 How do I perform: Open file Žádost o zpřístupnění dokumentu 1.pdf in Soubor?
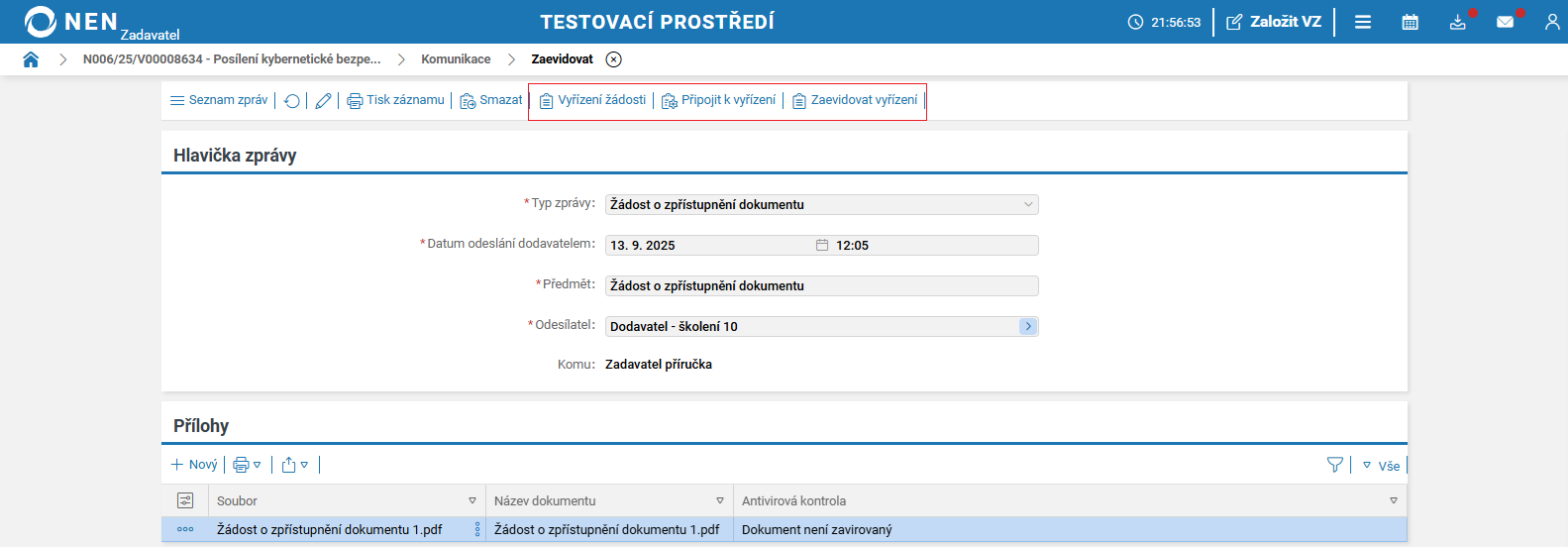330,530
